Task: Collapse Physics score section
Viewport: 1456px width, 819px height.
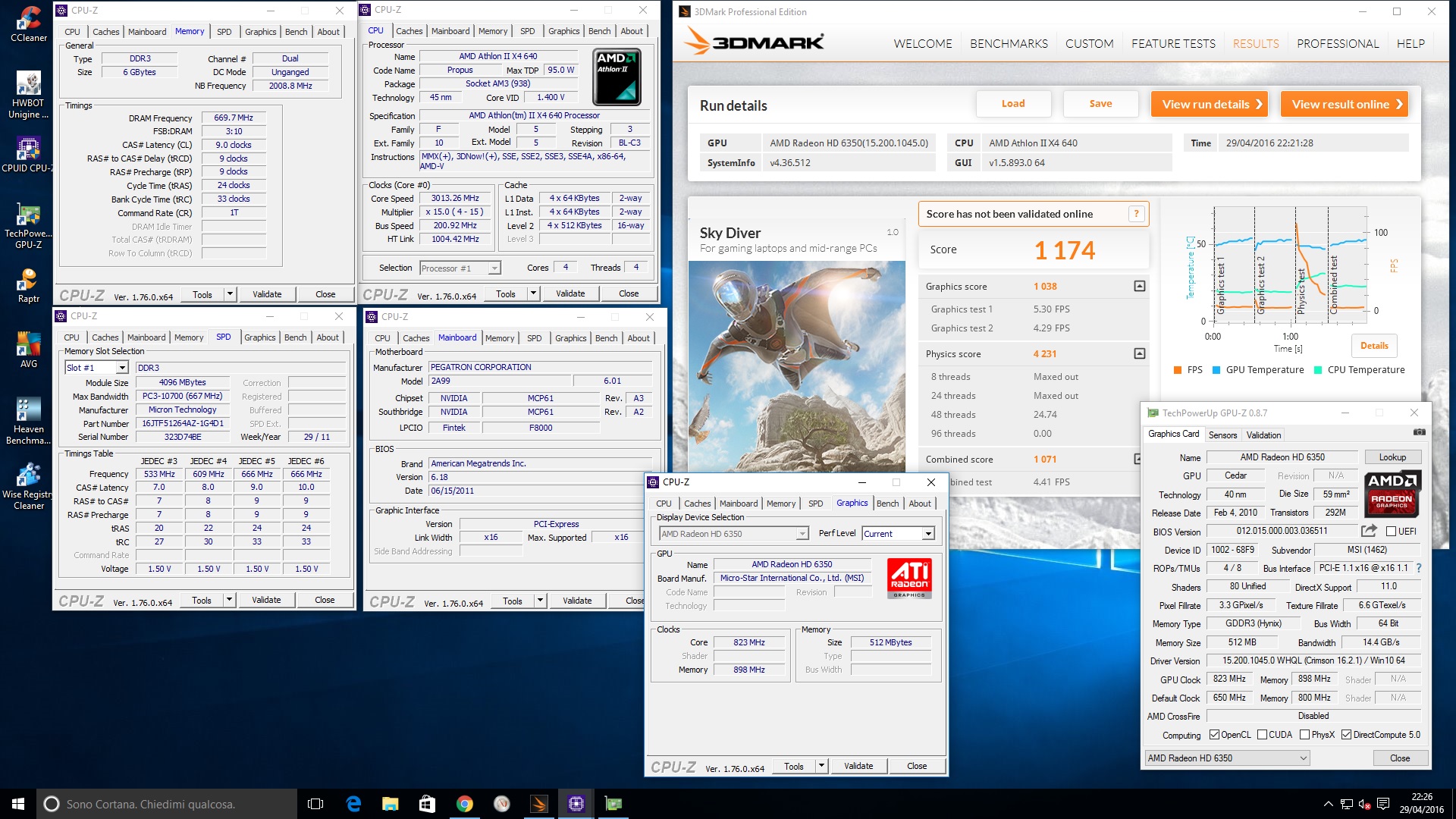Action: coord(1139,353)
